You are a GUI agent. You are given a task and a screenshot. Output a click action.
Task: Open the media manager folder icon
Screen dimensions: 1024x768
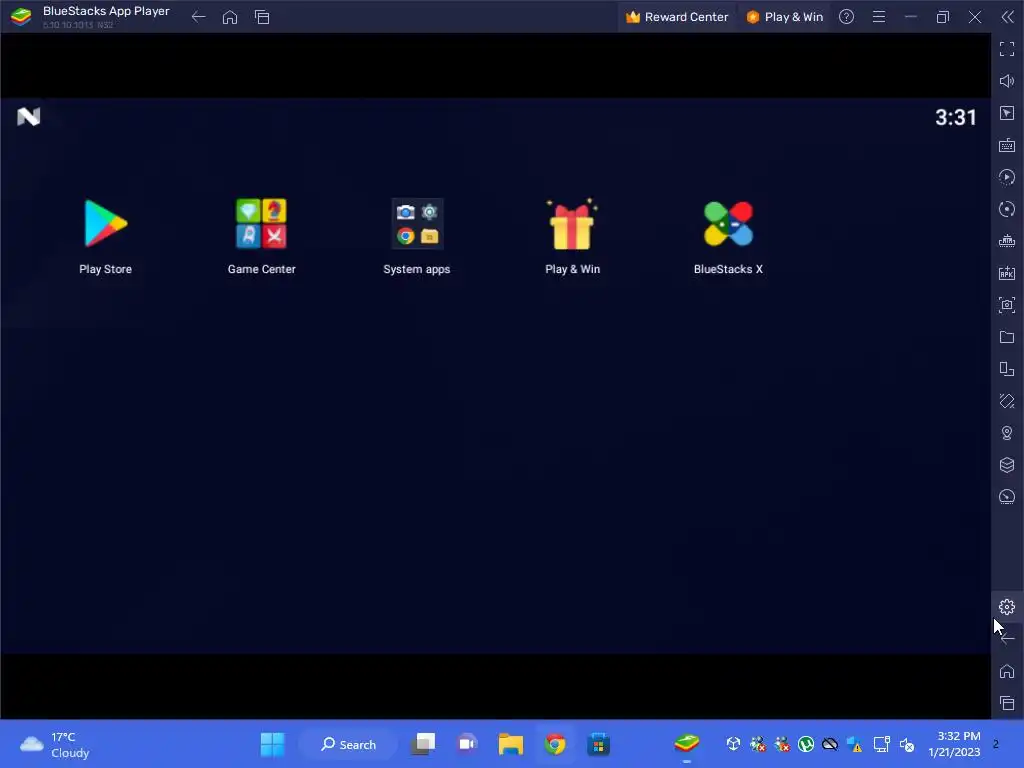point(1007,337)
